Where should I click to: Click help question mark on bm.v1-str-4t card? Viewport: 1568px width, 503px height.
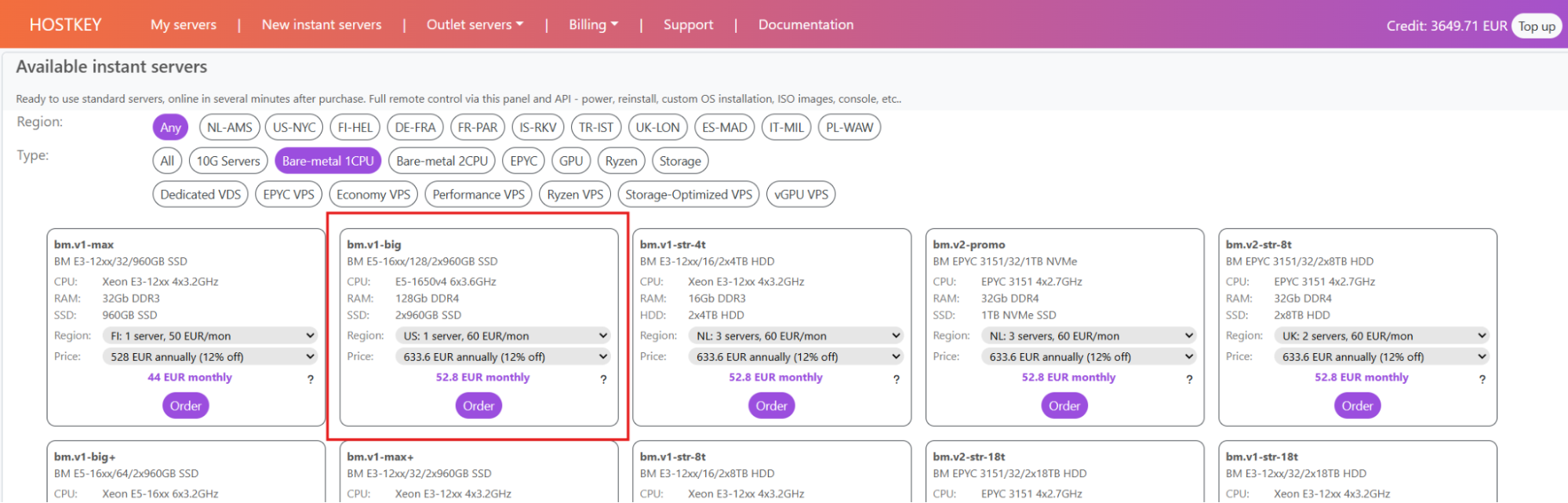[897, 379]
